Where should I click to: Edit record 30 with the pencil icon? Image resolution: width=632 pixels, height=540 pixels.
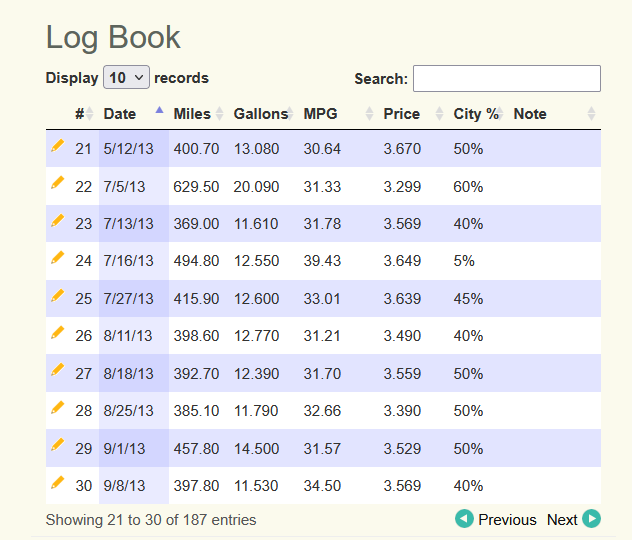tap(58, 482)
